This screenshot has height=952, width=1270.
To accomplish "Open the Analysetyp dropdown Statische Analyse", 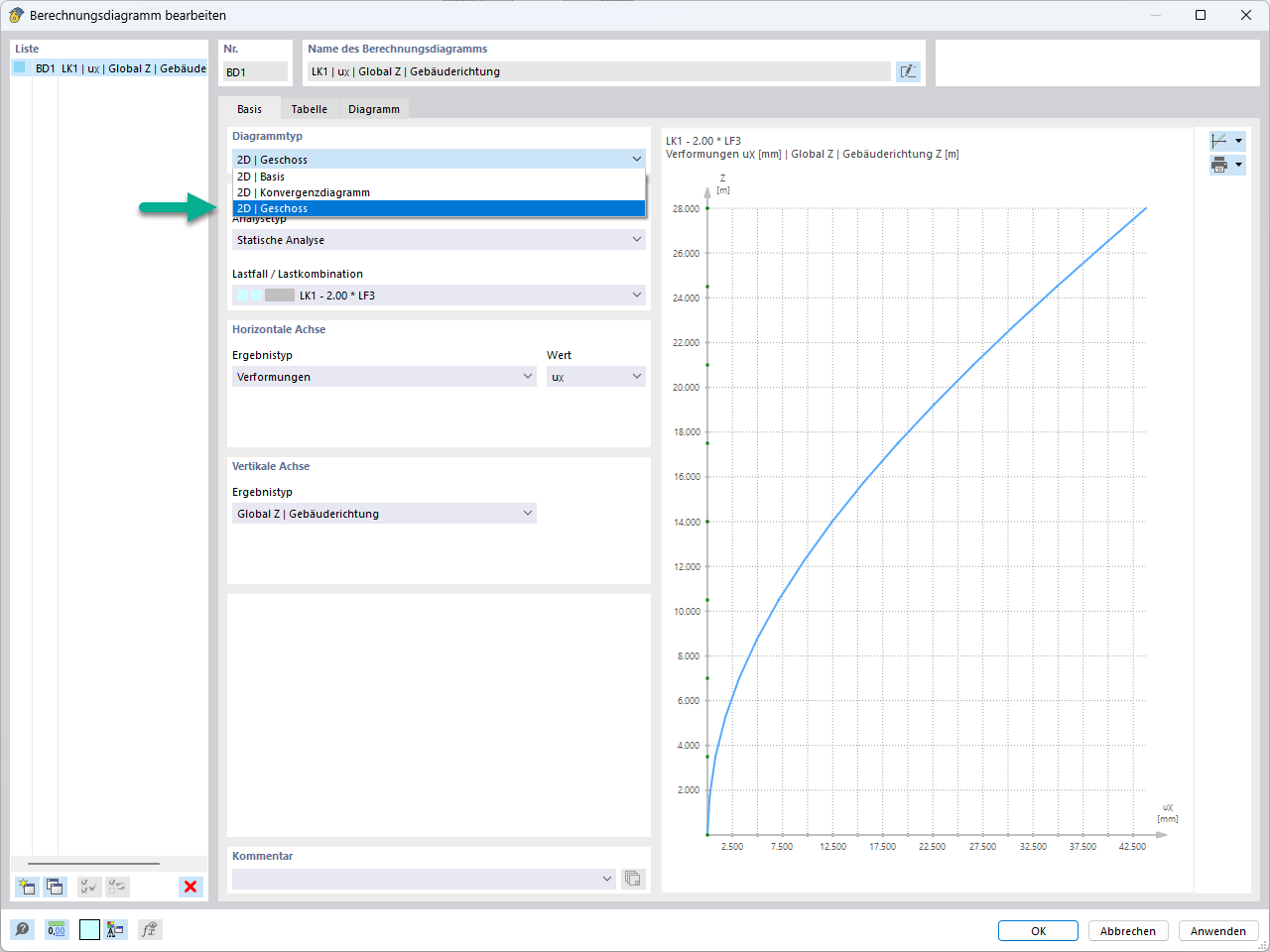I will tap(439, 240).
